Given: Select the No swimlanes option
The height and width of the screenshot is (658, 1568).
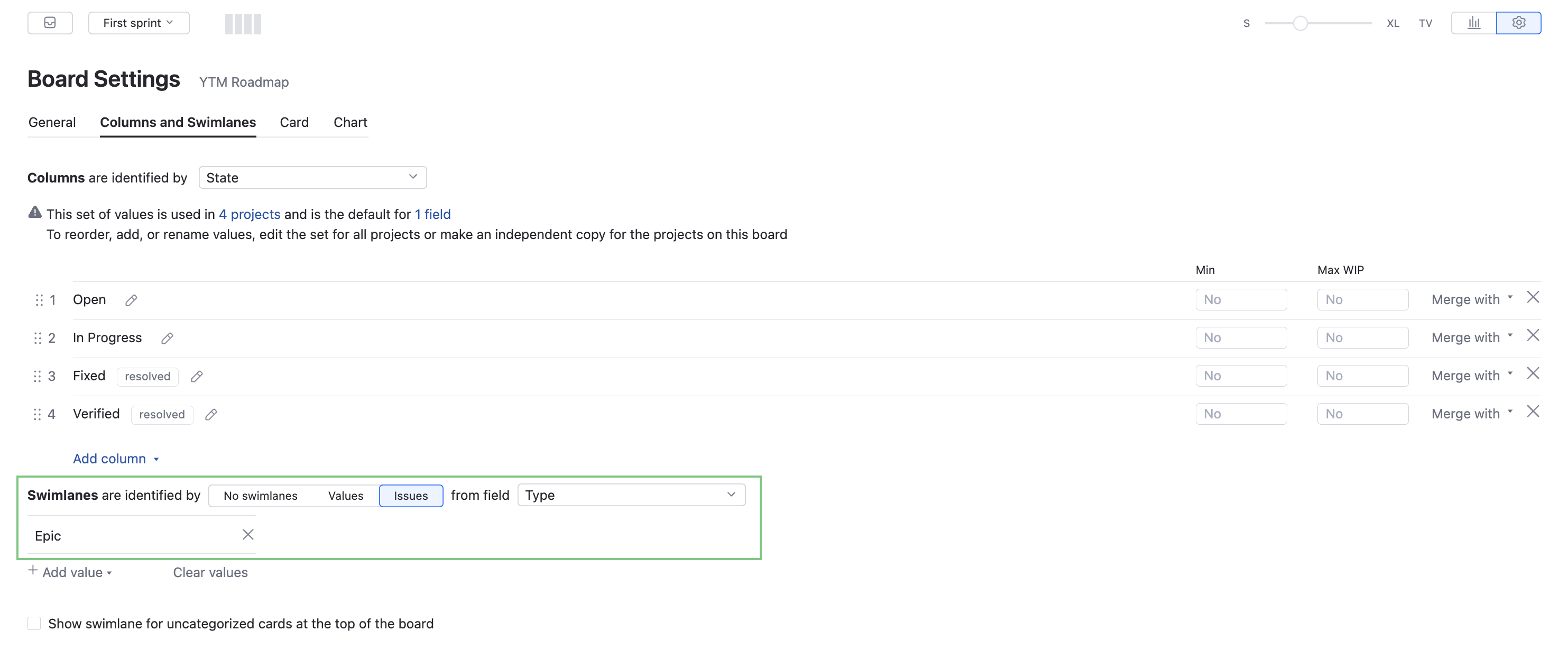Looking at the screenshot, I should [261, 495].
